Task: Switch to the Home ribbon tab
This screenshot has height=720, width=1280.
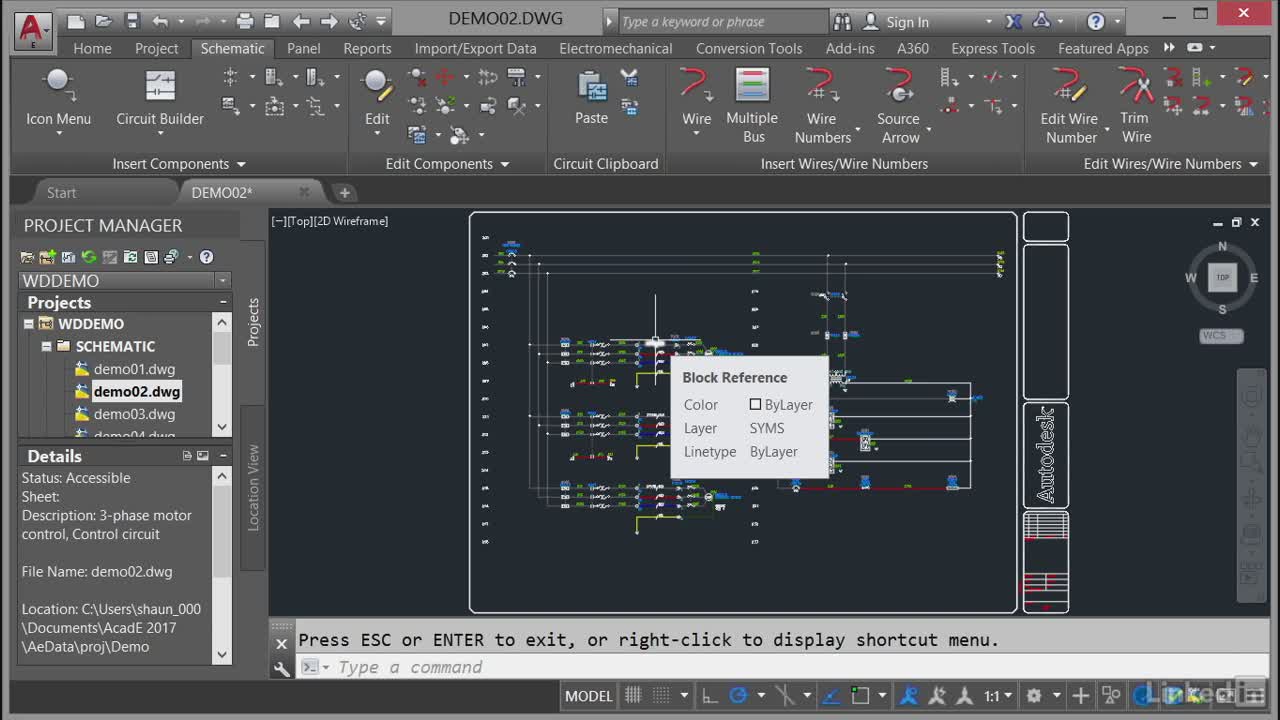Action: [92, 48]
